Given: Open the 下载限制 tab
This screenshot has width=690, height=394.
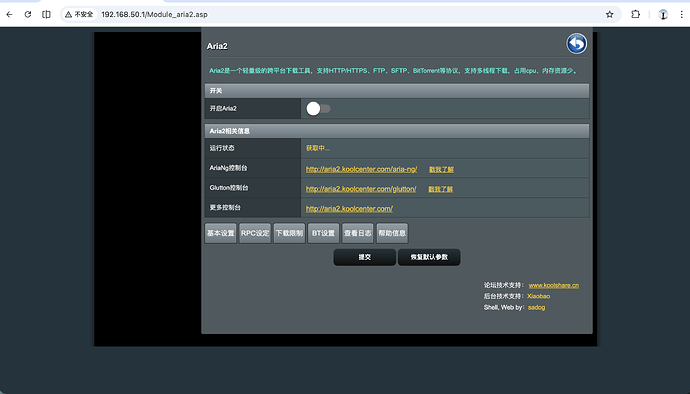Looking at the screenshot, I should tap(289, 233).
